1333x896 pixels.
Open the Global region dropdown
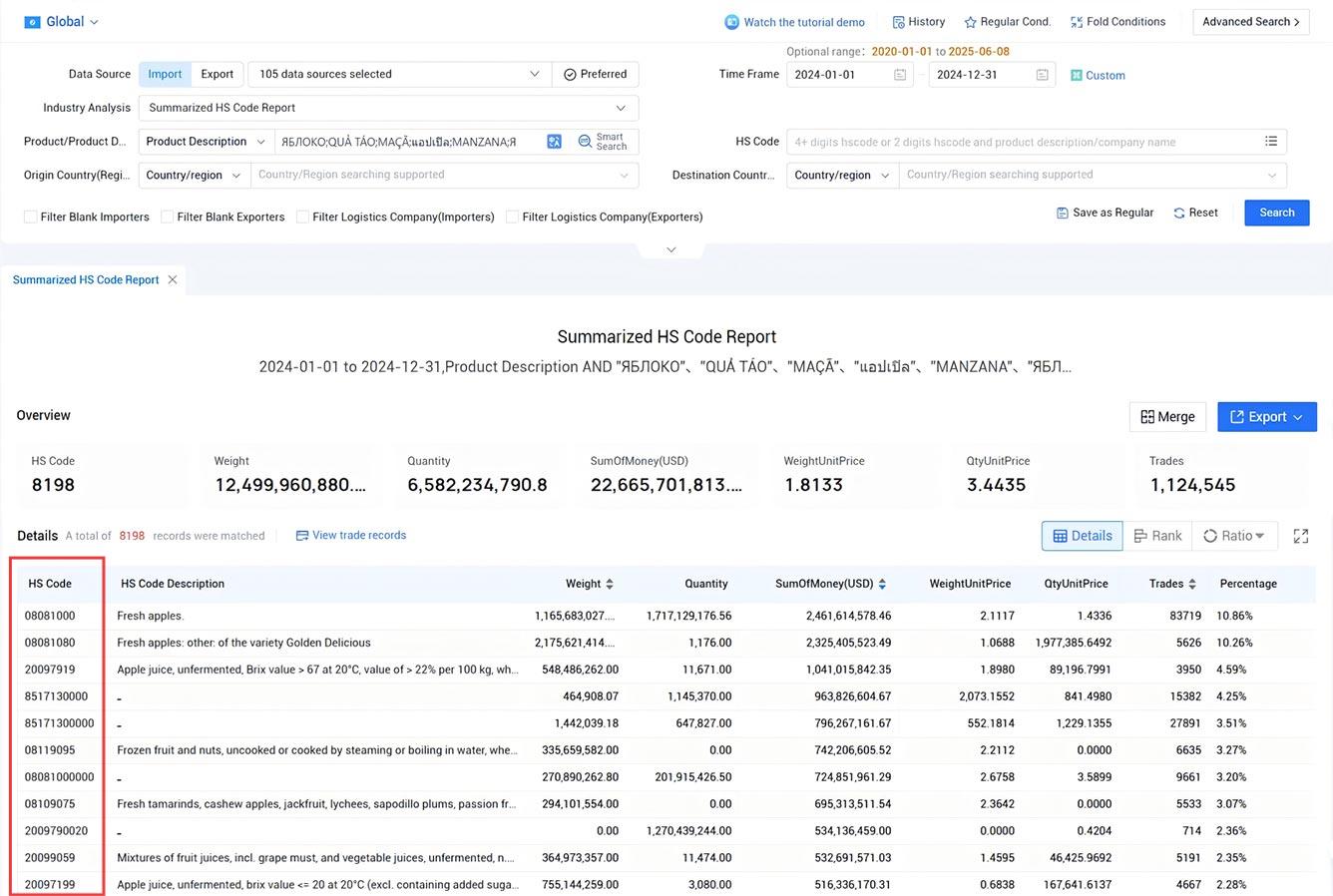(61, 22)
